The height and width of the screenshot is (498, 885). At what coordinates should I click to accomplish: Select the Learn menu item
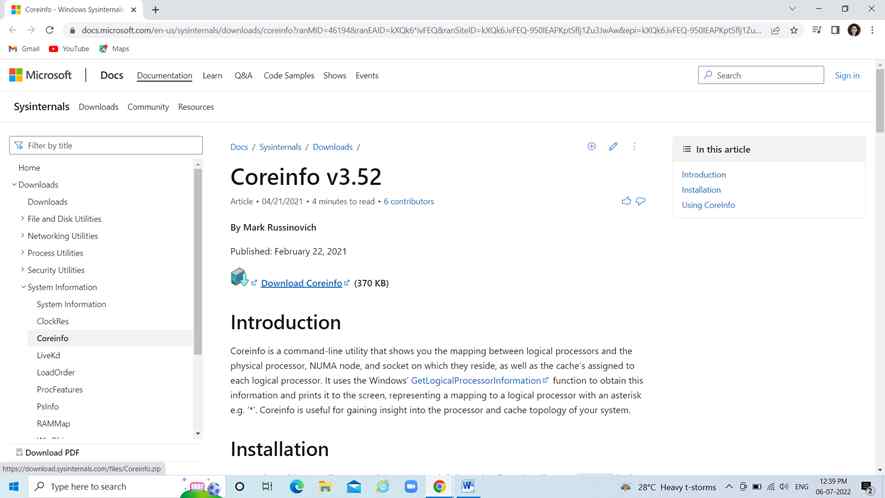(x=212, y=75)
